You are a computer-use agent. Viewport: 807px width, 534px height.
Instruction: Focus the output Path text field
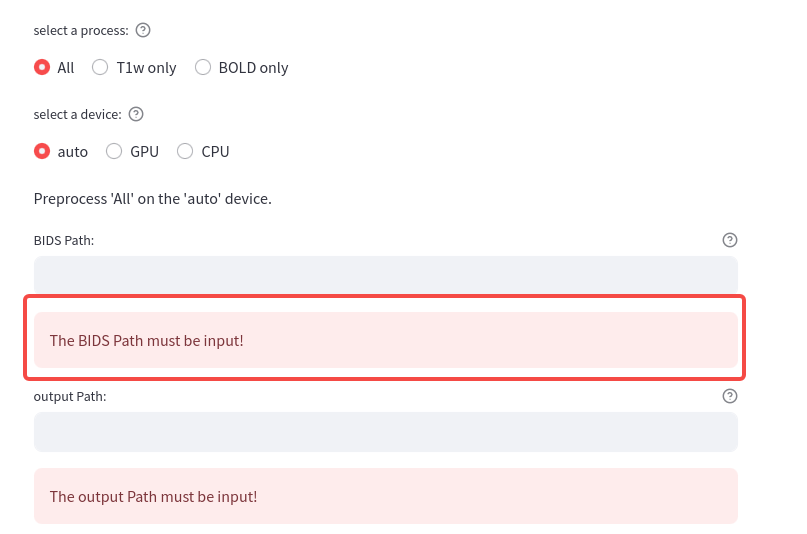coord(385,432)
